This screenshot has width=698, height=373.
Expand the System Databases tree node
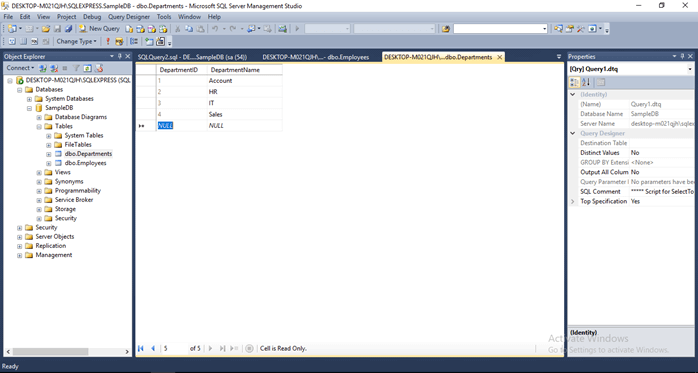(29, 99)
